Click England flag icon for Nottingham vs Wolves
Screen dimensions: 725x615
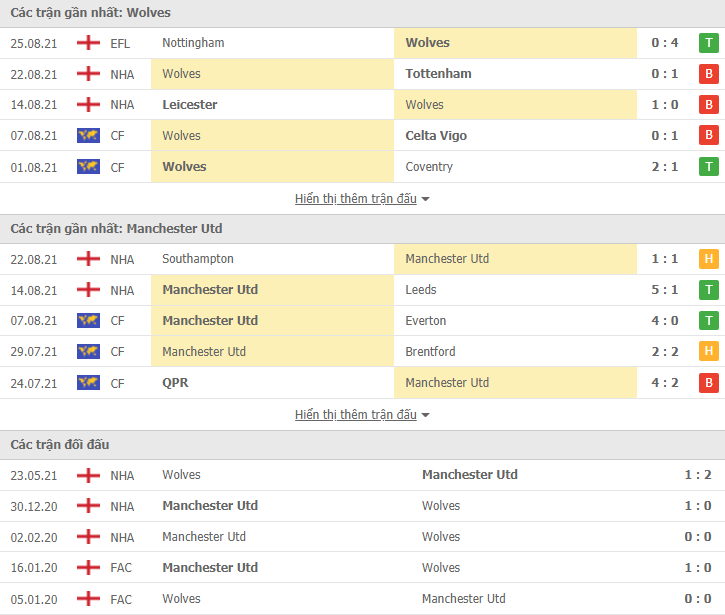point(88,43)
